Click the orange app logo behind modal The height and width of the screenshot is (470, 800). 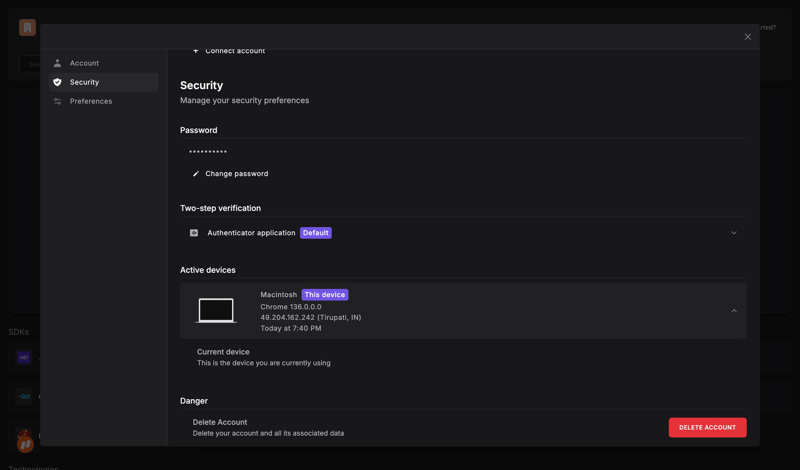28,28
